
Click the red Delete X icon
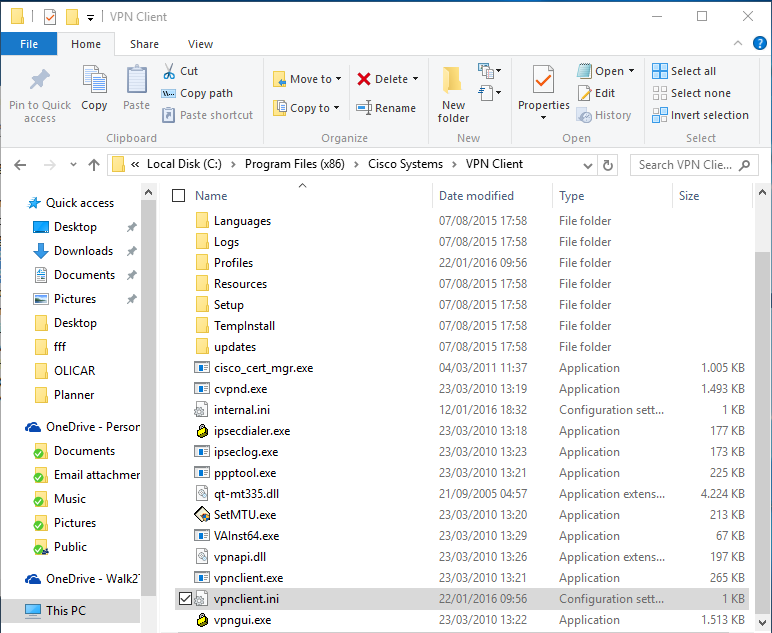364,79
